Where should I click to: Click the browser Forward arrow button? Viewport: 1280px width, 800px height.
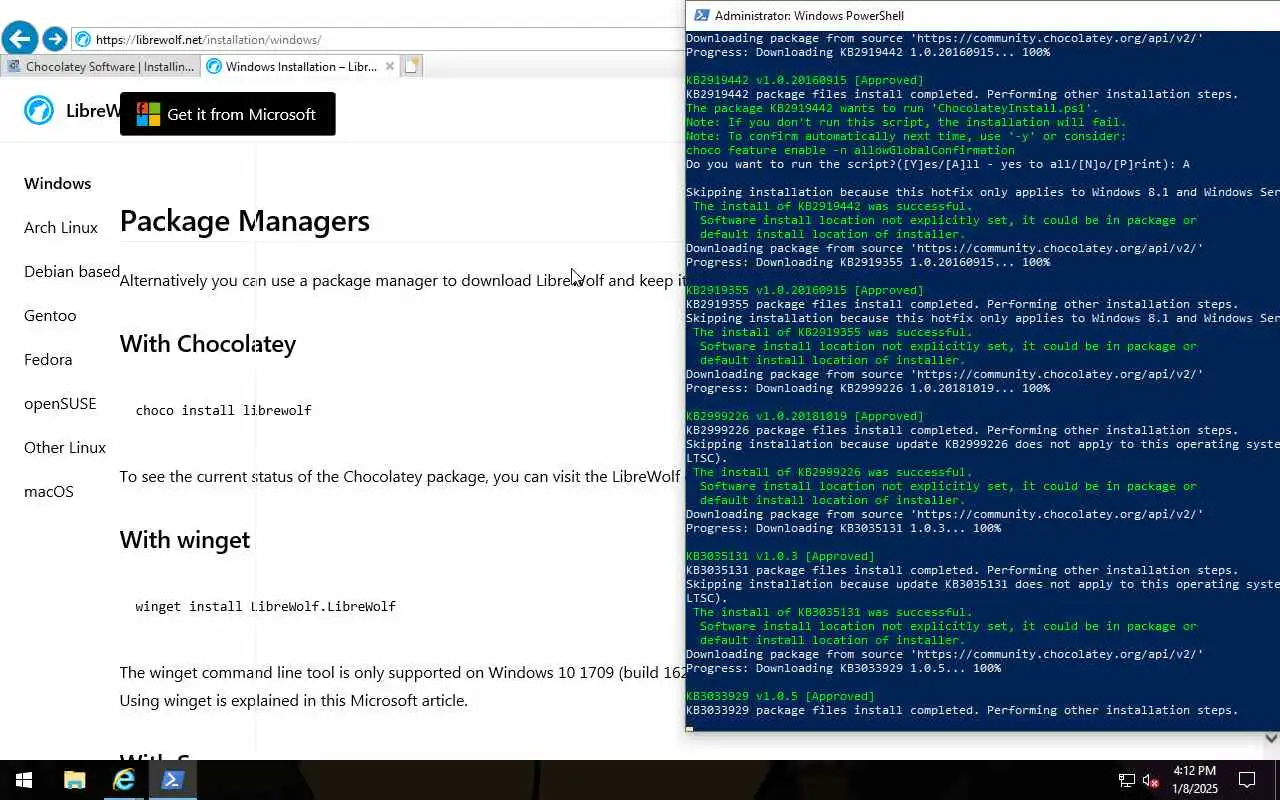click(55, 39)
